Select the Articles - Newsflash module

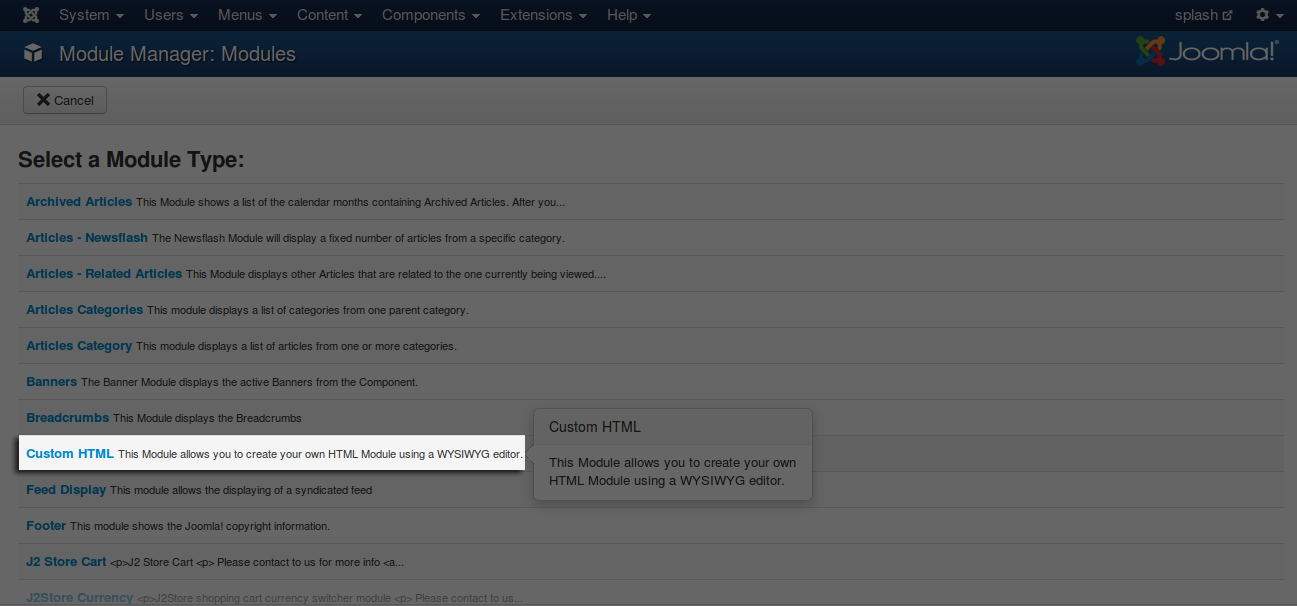87,238
